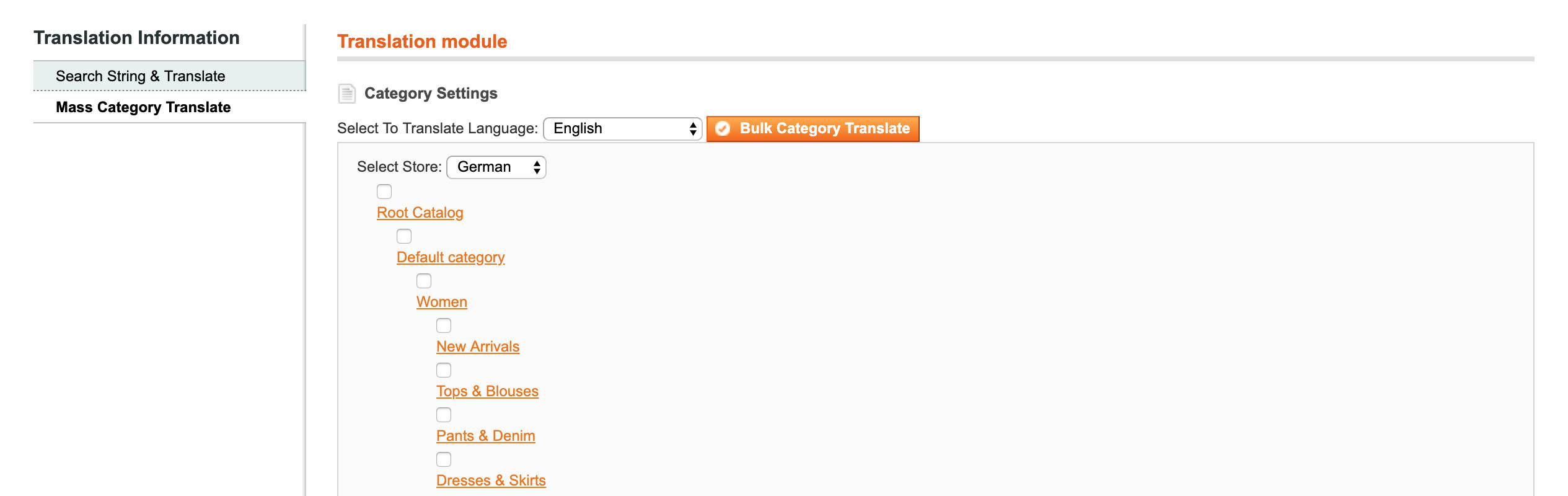Tick the Tops & Blouses checkbox

pyautogui.click(x=444, y=370)
